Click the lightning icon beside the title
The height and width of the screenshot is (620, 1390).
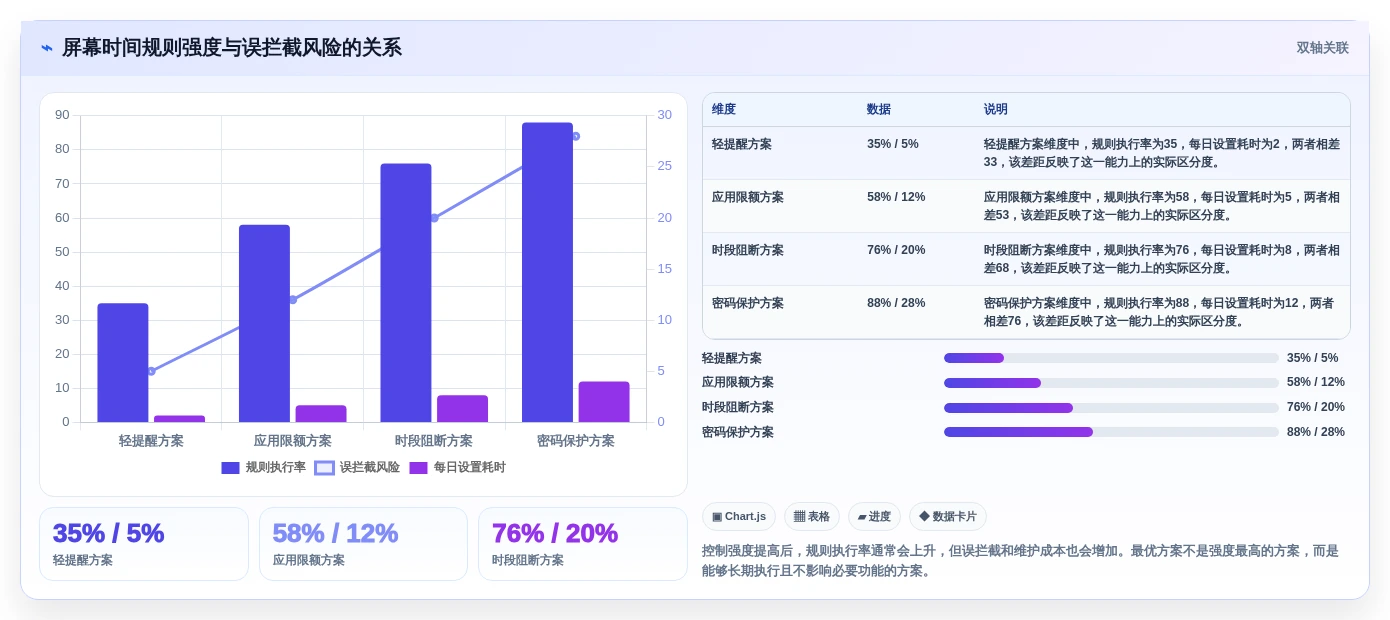[x=47, y=48]
